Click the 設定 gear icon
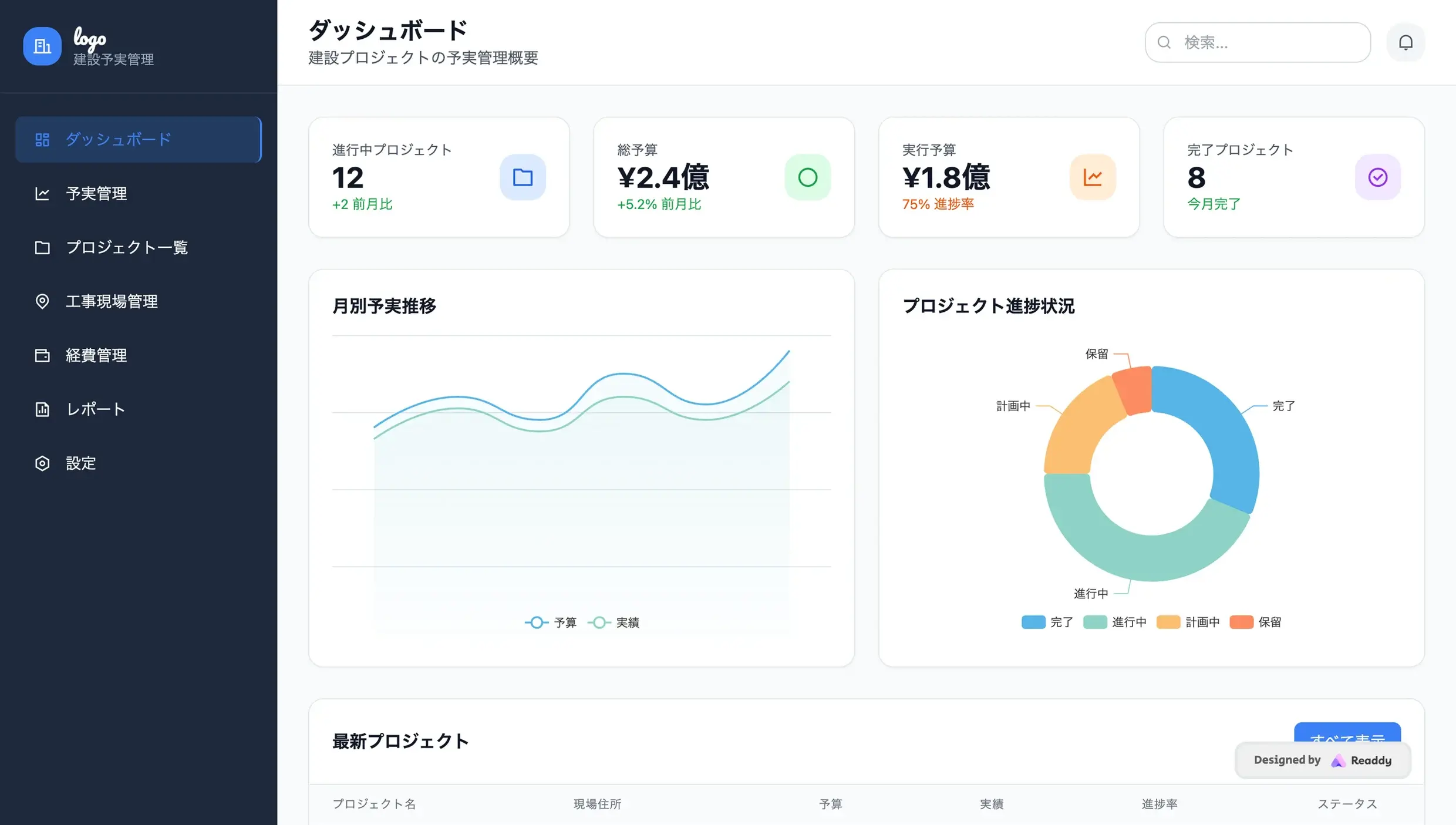 pyautogui.click(x=42, y=463)
